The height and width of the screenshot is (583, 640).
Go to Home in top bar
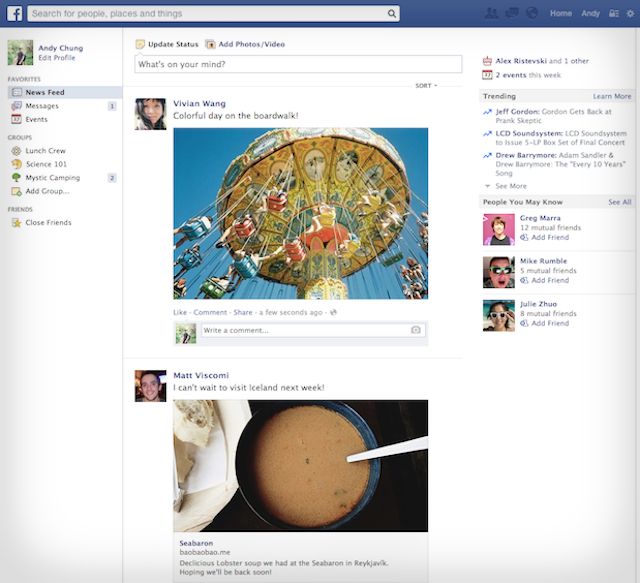click(561, 13)
